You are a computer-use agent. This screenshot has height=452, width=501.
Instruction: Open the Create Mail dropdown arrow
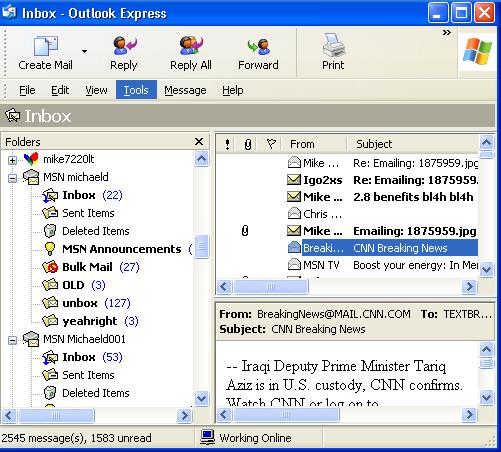[84, 51]
